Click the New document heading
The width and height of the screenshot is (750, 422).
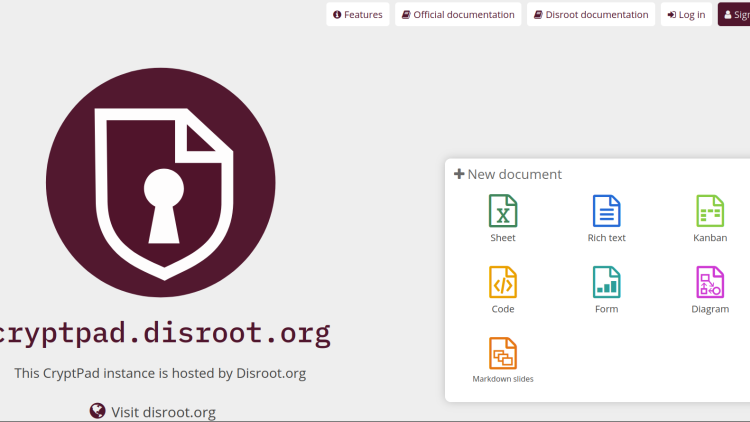(x=514, y=174)
